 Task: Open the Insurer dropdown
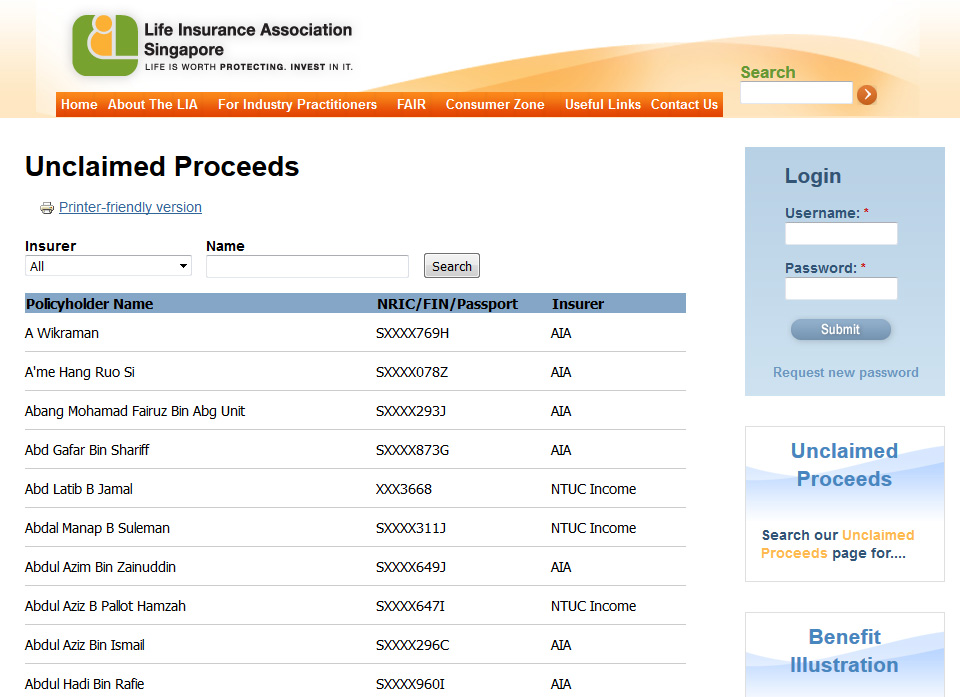tap(108, 266)
